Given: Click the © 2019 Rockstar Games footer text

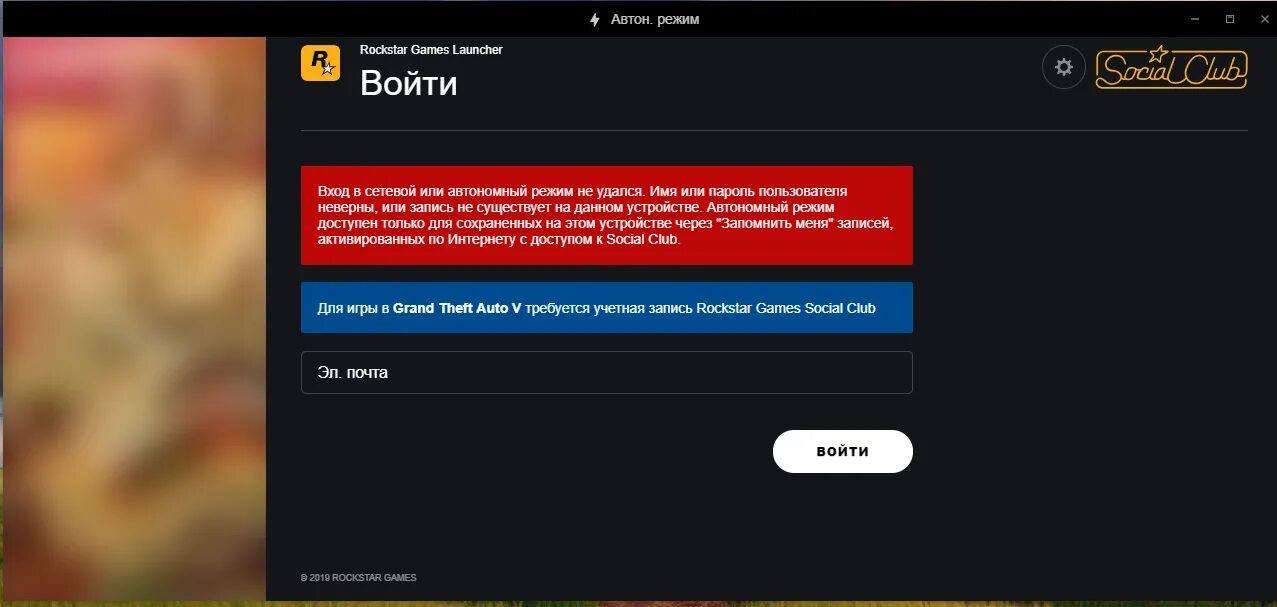Looking at the screenshot, I should coord(358,578).
